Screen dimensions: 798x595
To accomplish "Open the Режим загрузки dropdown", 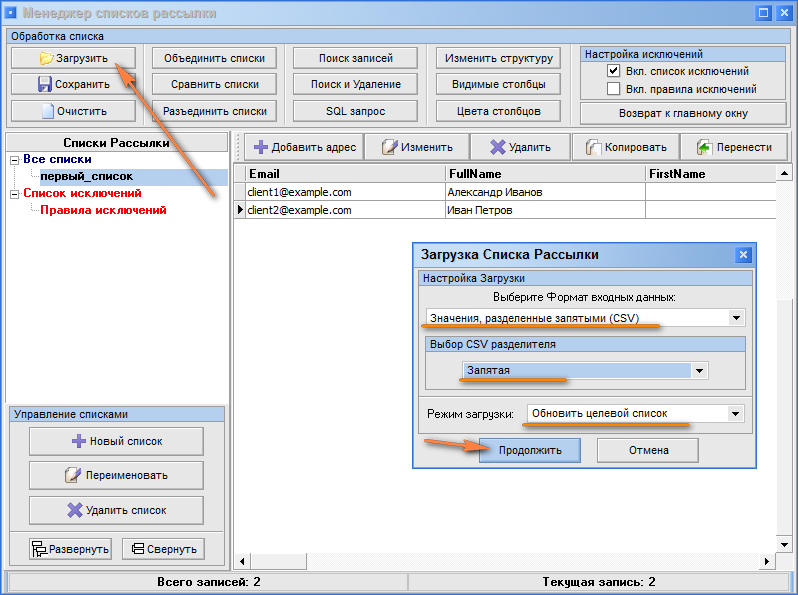I will (x=735, y=414).
